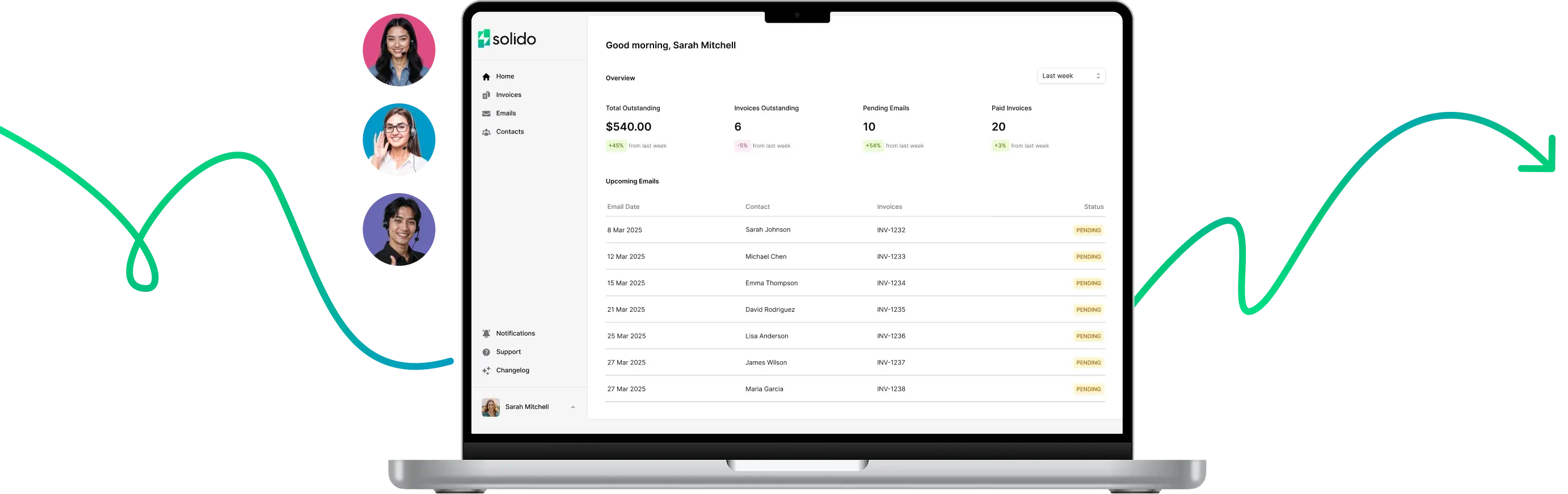The image size is (1568, 494).
Task: Click contact David Rodriguez
Action: click(x=769, y=310)
